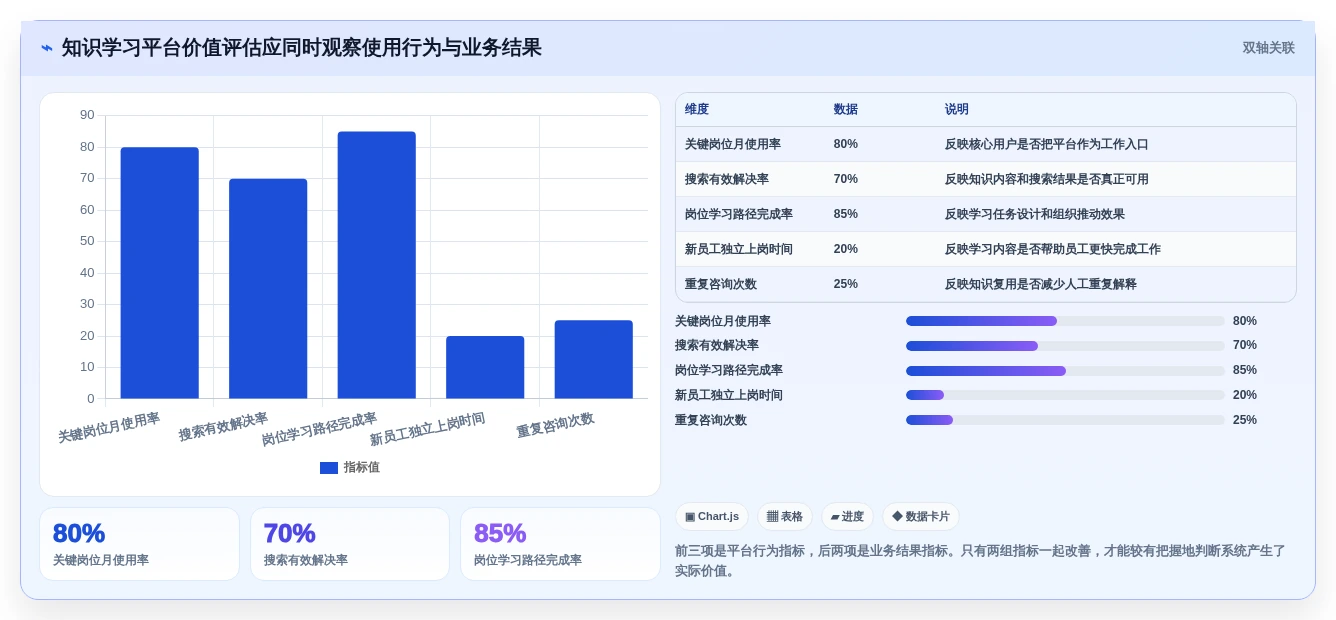The height and width of the screenshot is (620, 1336).
Task: Click 反映学习任务设计和组织推动效果 description
Action: click(x=1035, y=214)
